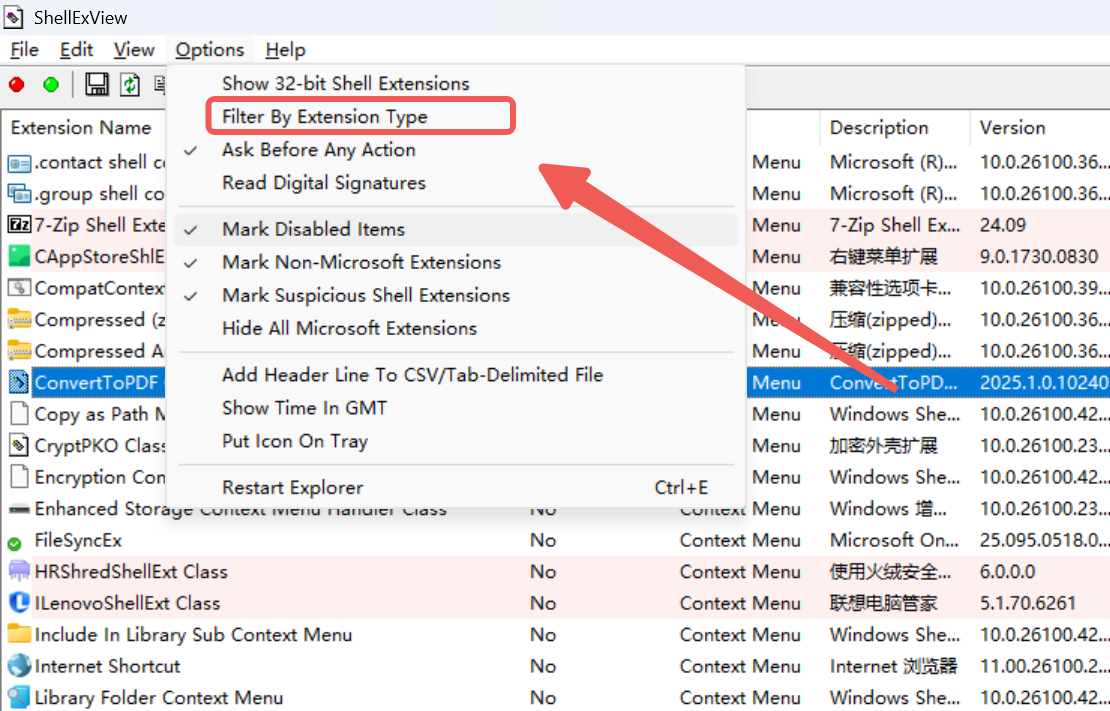Viewport: 1110px width, 711px height.
Task: Click the red Disable Selected Items button
Action: coord(16,85)
